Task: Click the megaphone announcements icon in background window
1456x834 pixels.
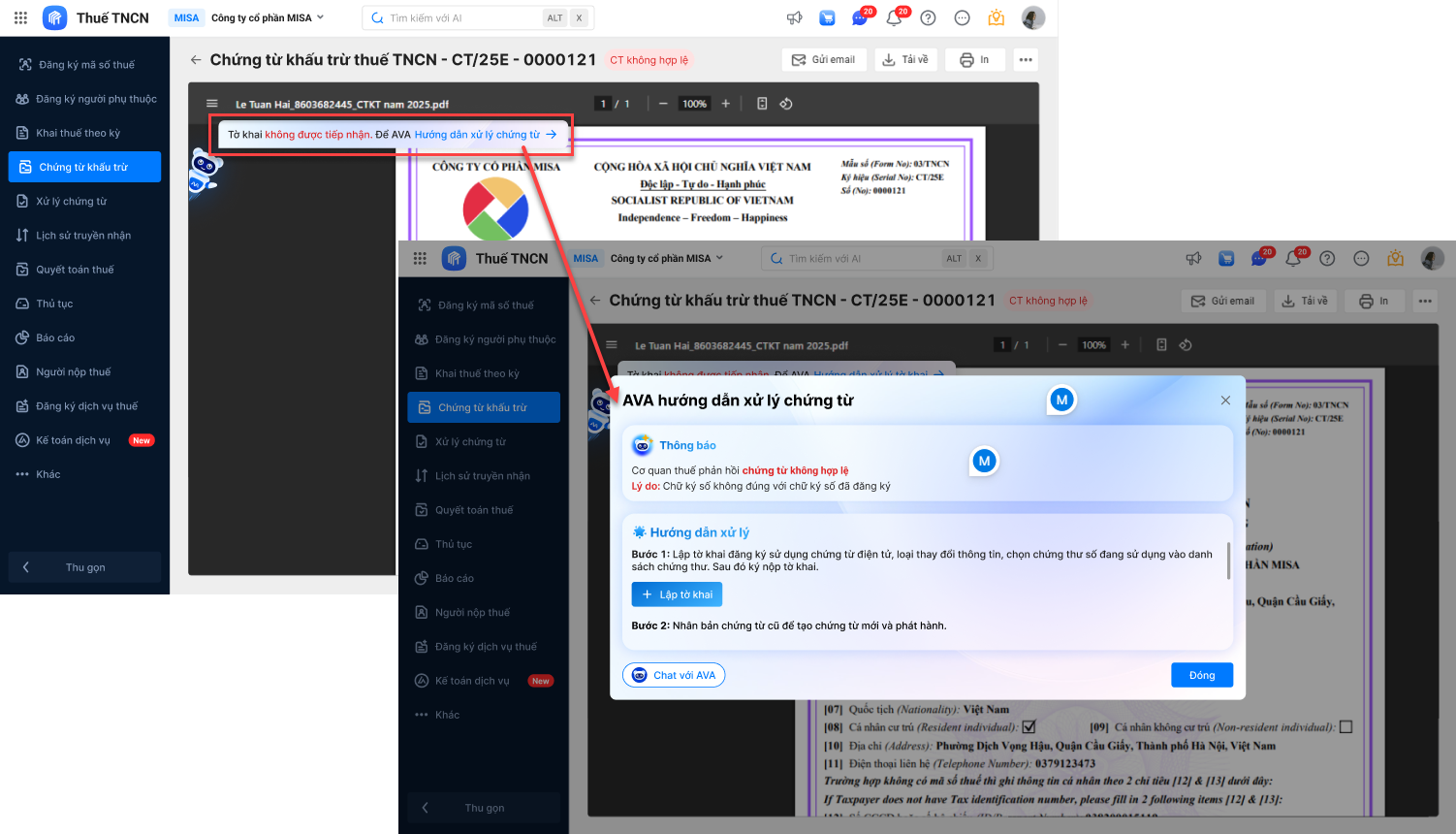Action: pos(795,17)
